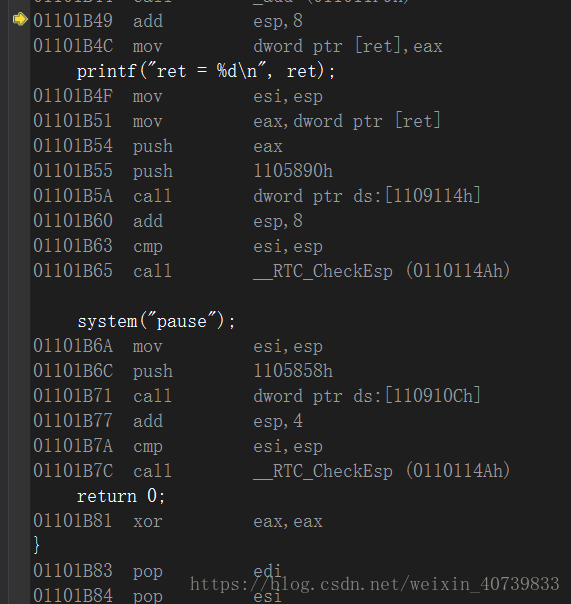
Task: Click address 01101B83 pop line
Action: pyautogui.click(x=158, y=571)
